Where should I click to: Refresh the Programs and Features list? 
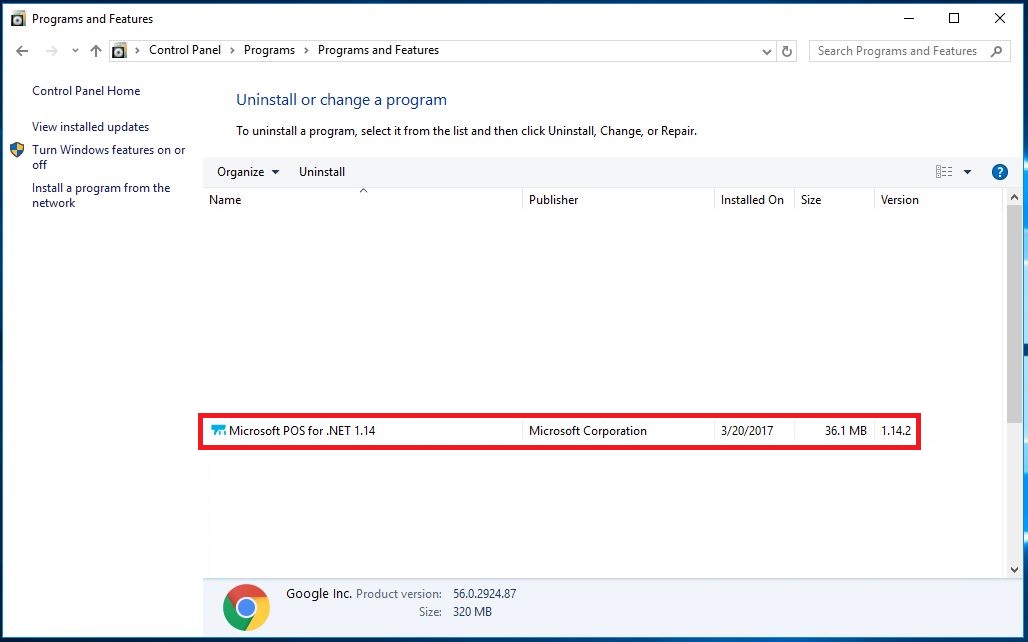pos(787,51)
